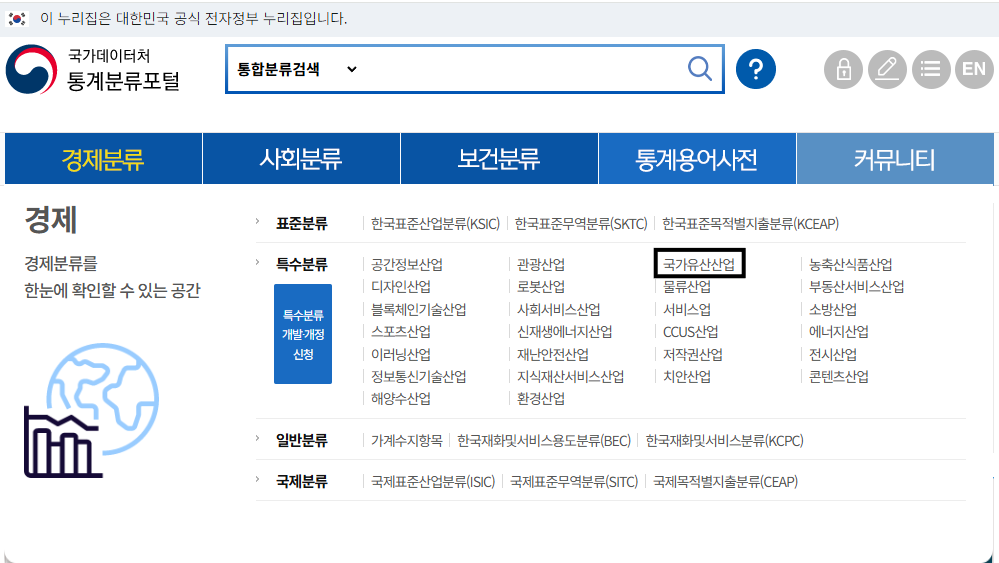999x563 pixels.
Task: Open the 국가유산산업 link
Action: pyautogui.click(x=698, y=264)
